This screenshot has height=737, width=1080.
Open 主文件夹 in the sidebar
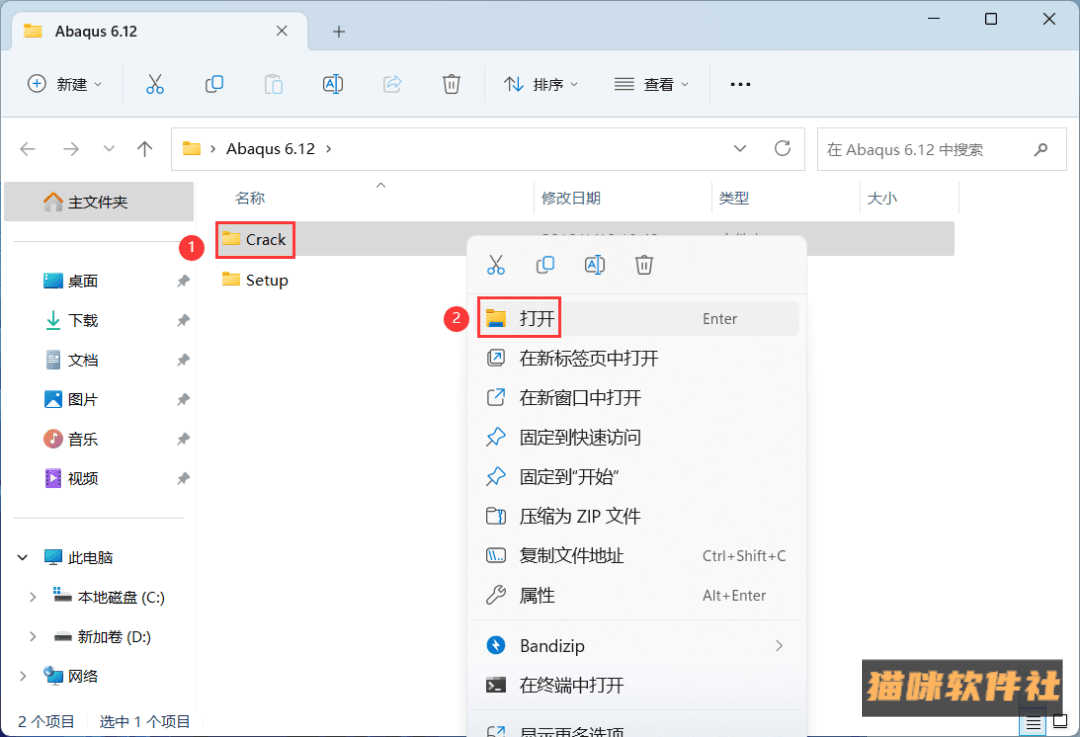tap(98, 202)
